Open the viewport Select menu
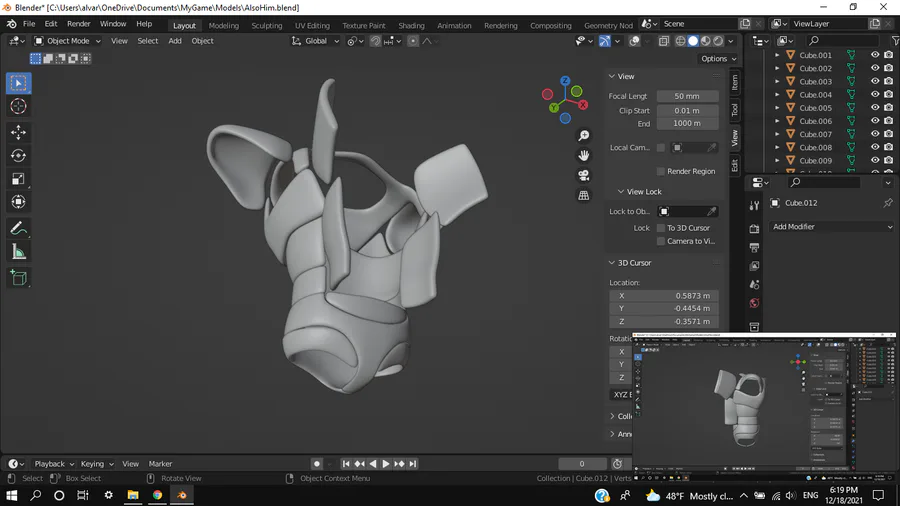 point(148,41)
